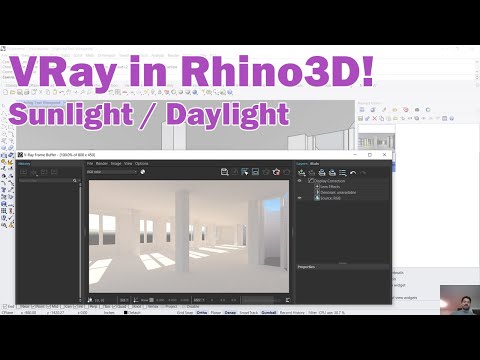The height and width of the screenshot is (360, 480).
Task: Toggle the Point osnap checkbox
Action: (33, 306)
